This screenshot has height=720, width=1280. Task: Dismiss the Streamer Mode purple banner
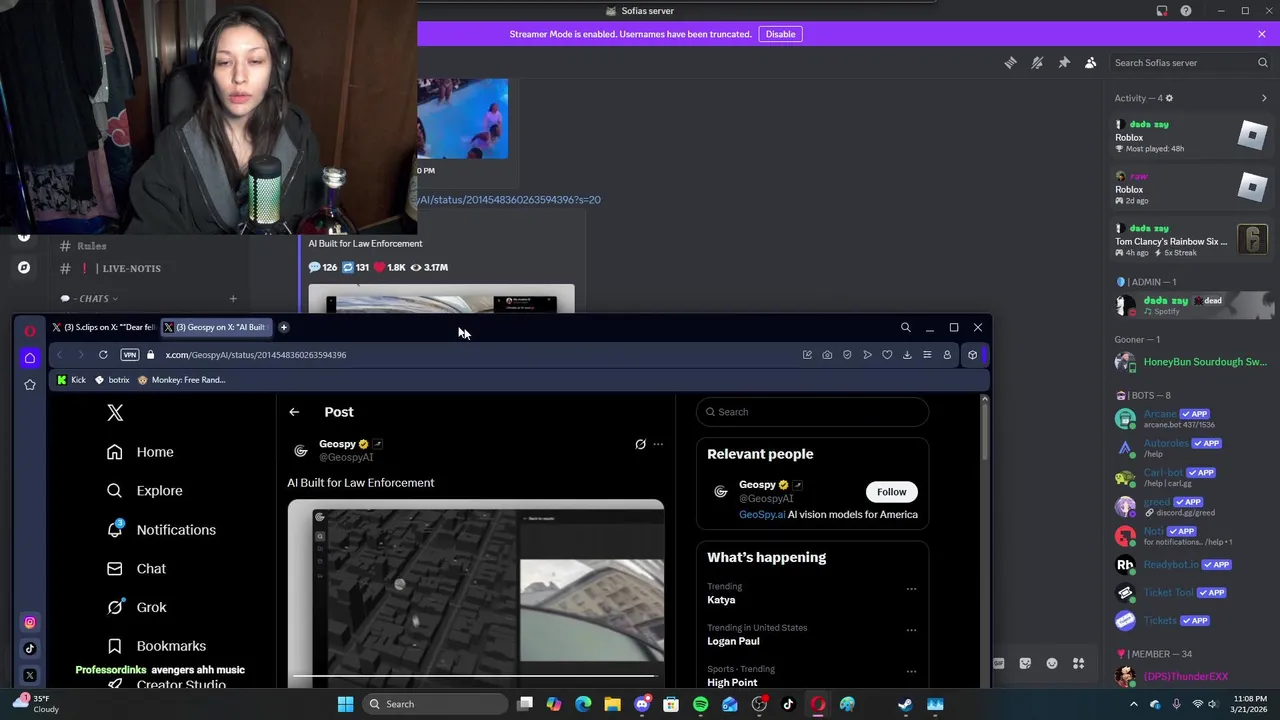(1261, 34)
